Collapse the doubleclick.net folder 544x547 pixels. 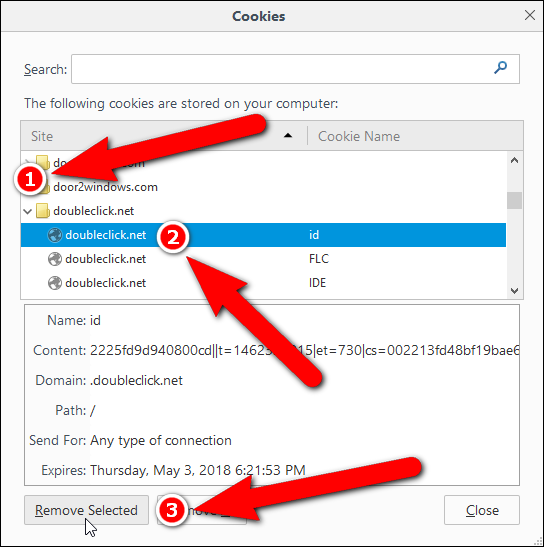coord(28,211)
